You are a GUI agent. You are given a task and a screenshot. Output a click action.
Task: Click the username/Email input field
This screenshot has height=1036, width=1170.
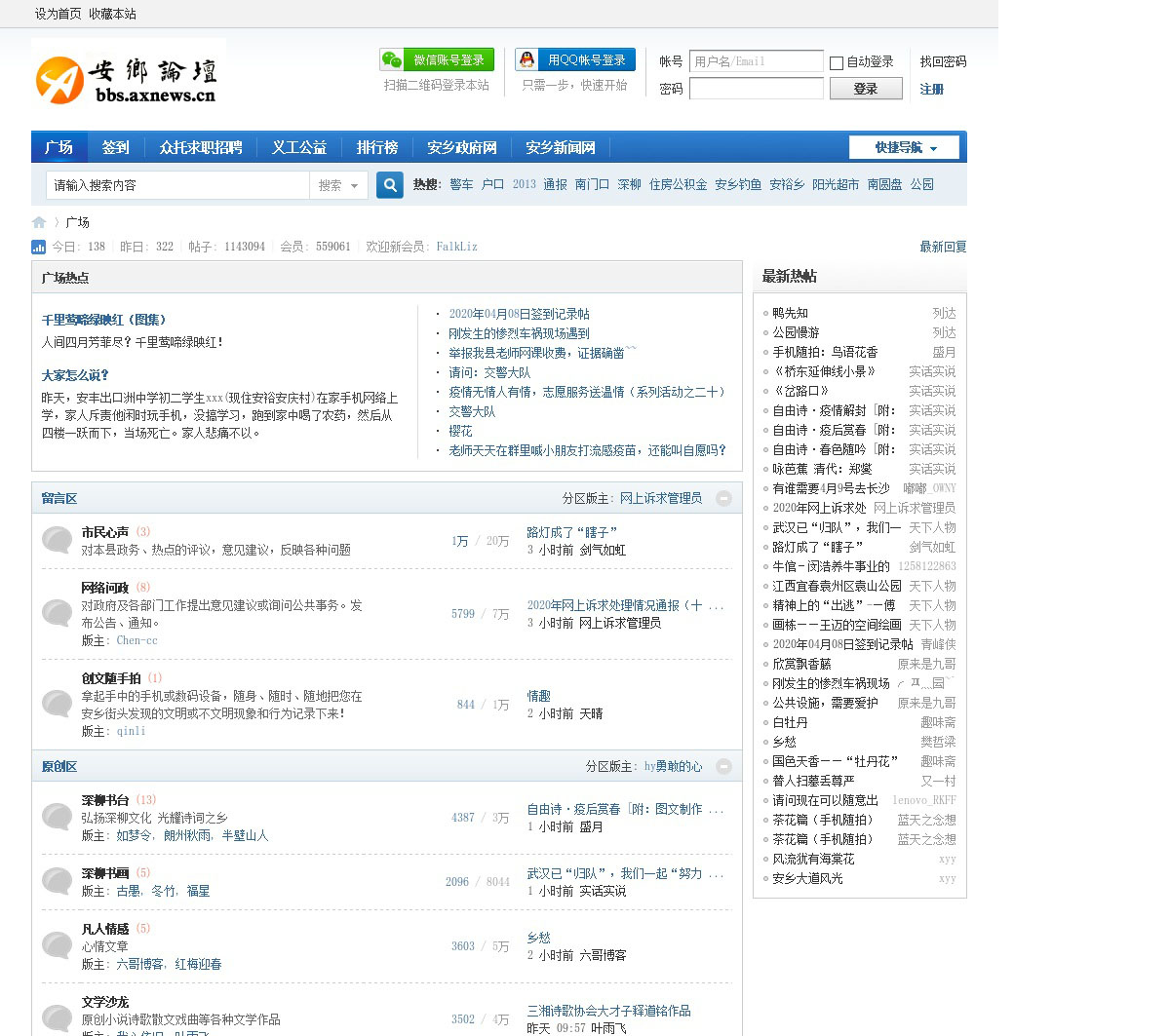(756, 61)
